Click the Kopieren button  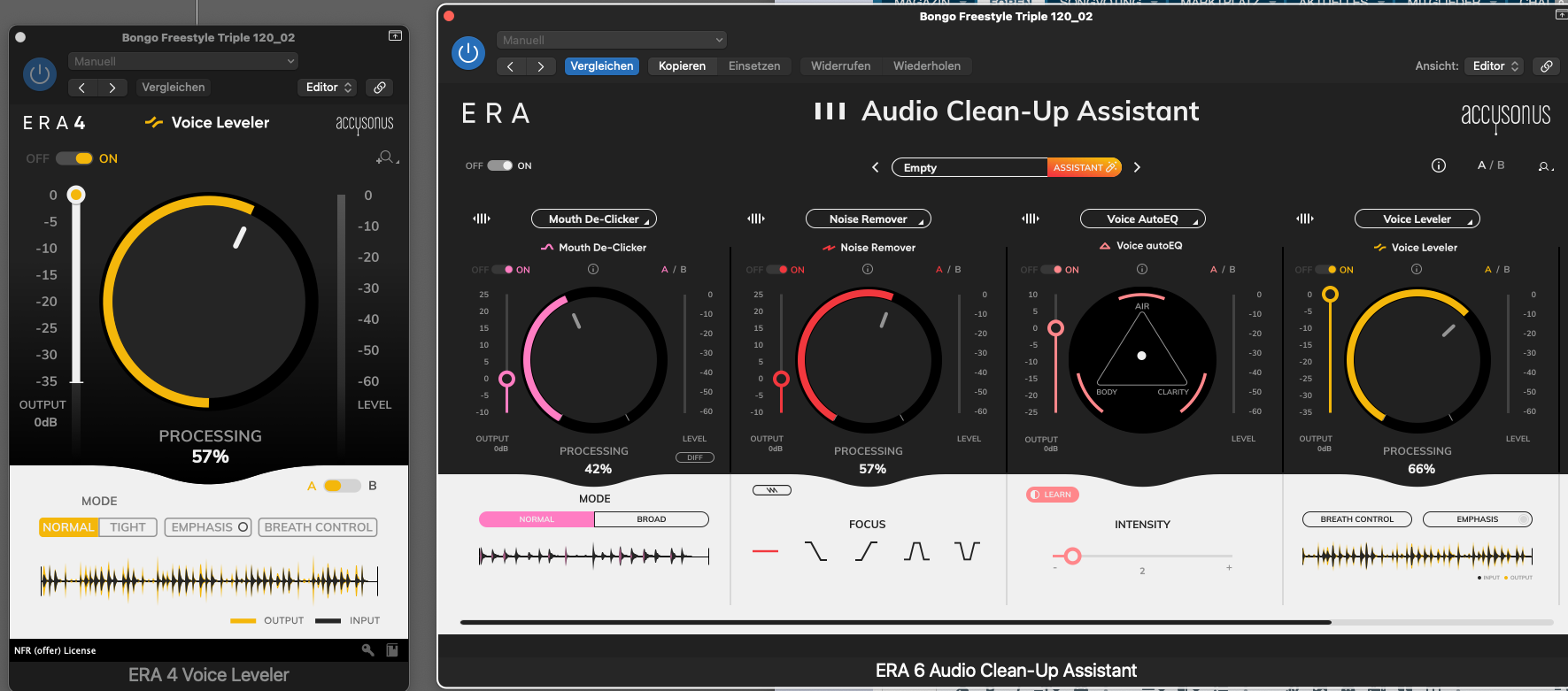coord(682,66)
